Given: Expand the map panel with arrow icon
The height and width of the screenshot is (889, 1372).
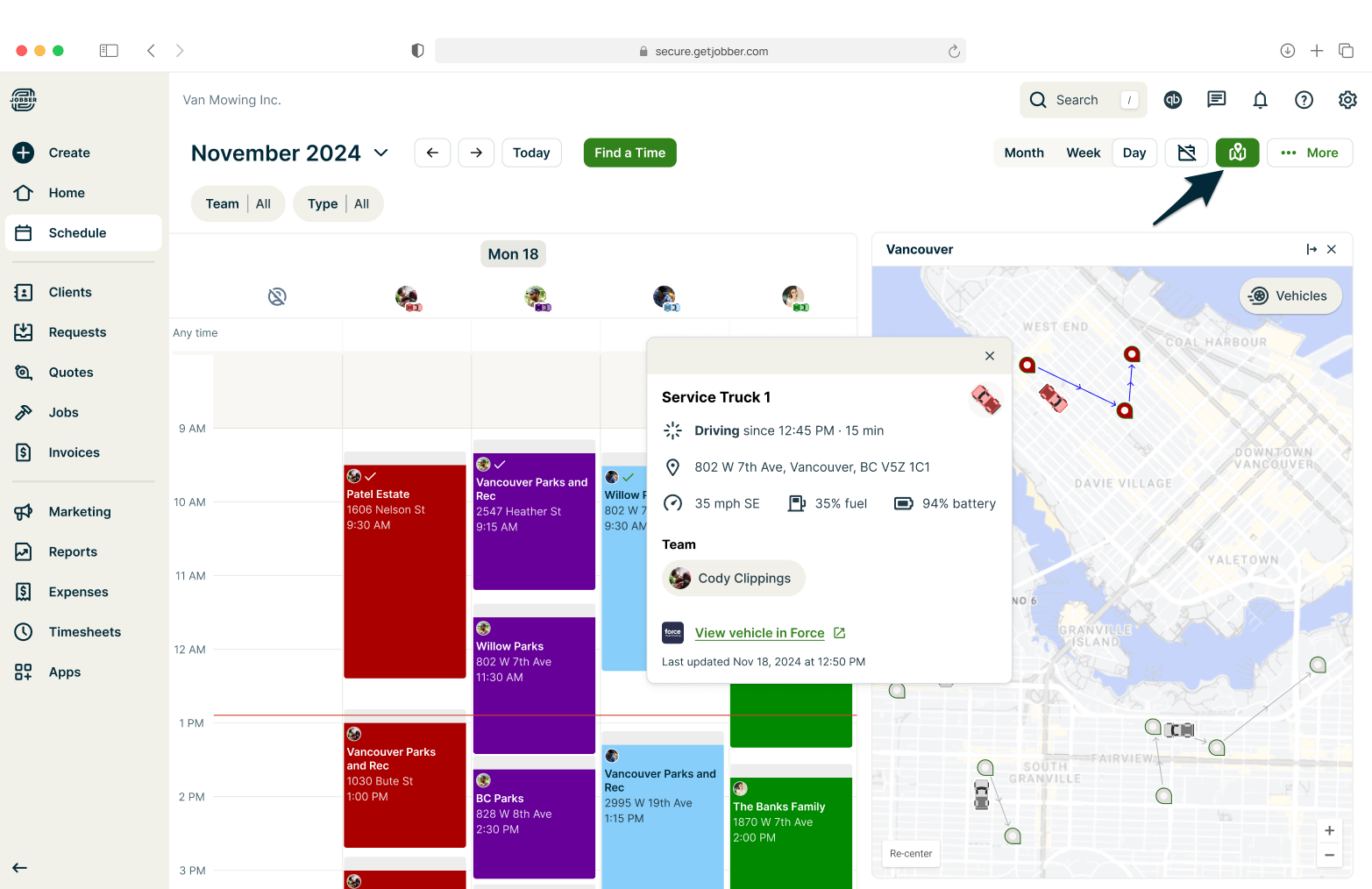Looking at the screenshot, I should coord(1312,250).
